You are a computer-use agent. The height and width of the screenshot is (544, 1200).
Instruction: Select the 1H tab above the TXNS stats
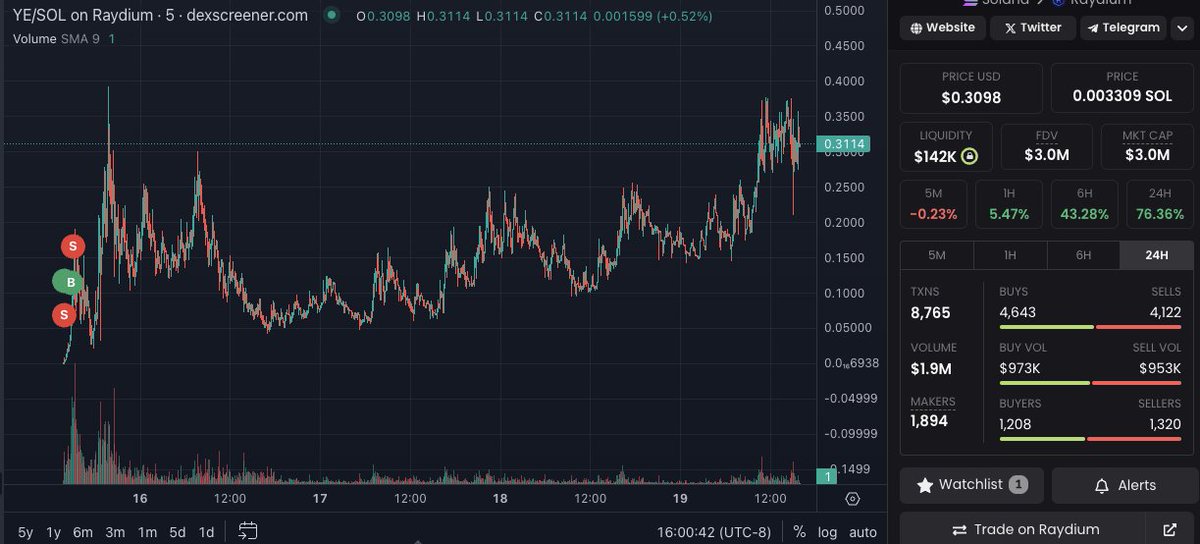pos(1010,255)
